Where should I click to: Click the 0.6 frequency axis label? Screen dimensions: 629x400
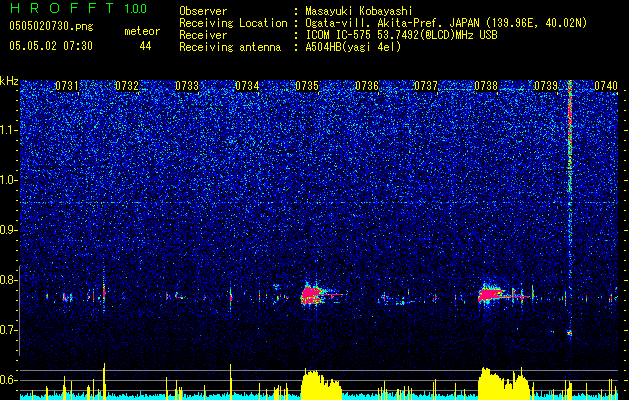tap(8, 380)
